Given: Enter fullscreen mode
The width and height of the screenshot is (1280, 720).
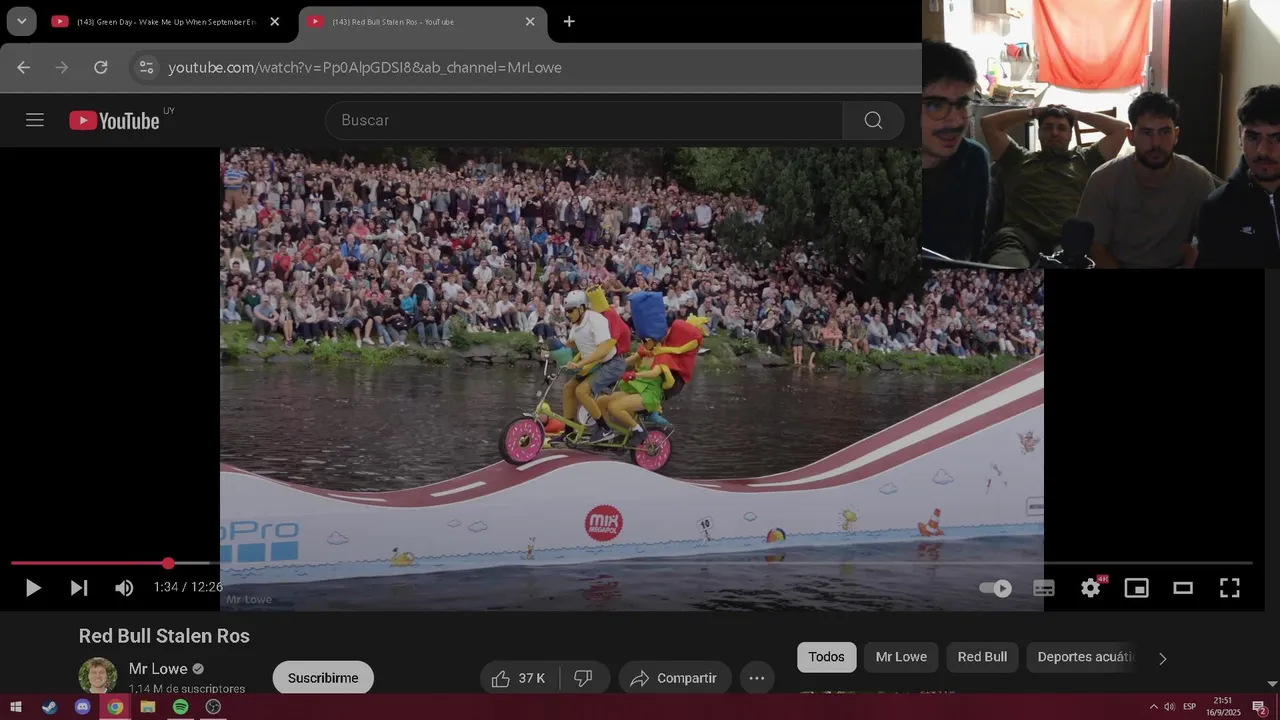Looking at the screenshot, I should coord(1230,588).
